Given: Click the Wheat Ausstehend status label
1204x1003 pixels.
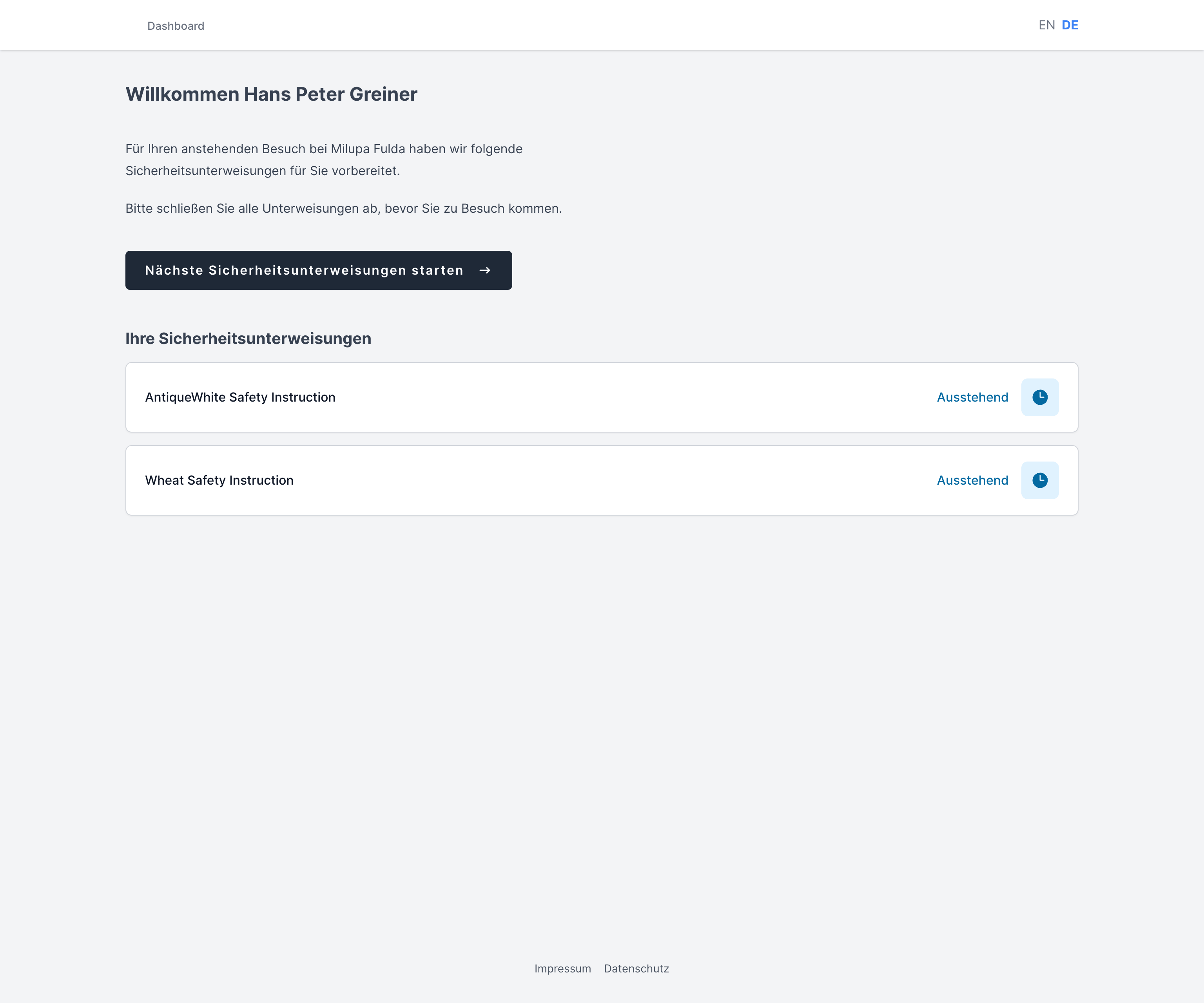Looking at the screenshot, I should (972, 480).
